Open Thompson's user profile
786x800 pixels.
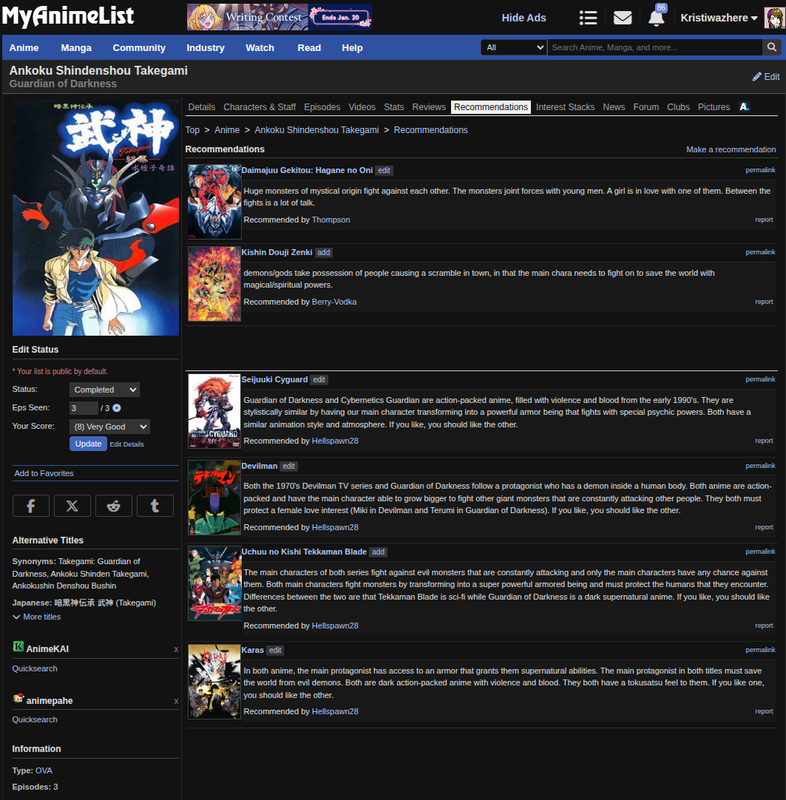pos(331,220)
